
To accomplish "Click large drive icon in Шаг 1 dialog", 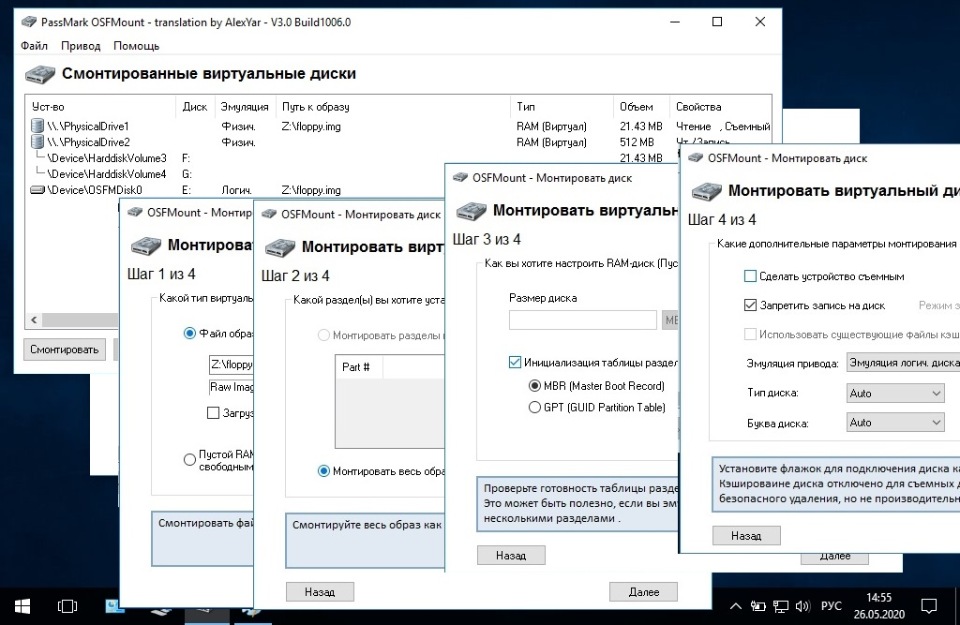I will click(x=146, y=246).
